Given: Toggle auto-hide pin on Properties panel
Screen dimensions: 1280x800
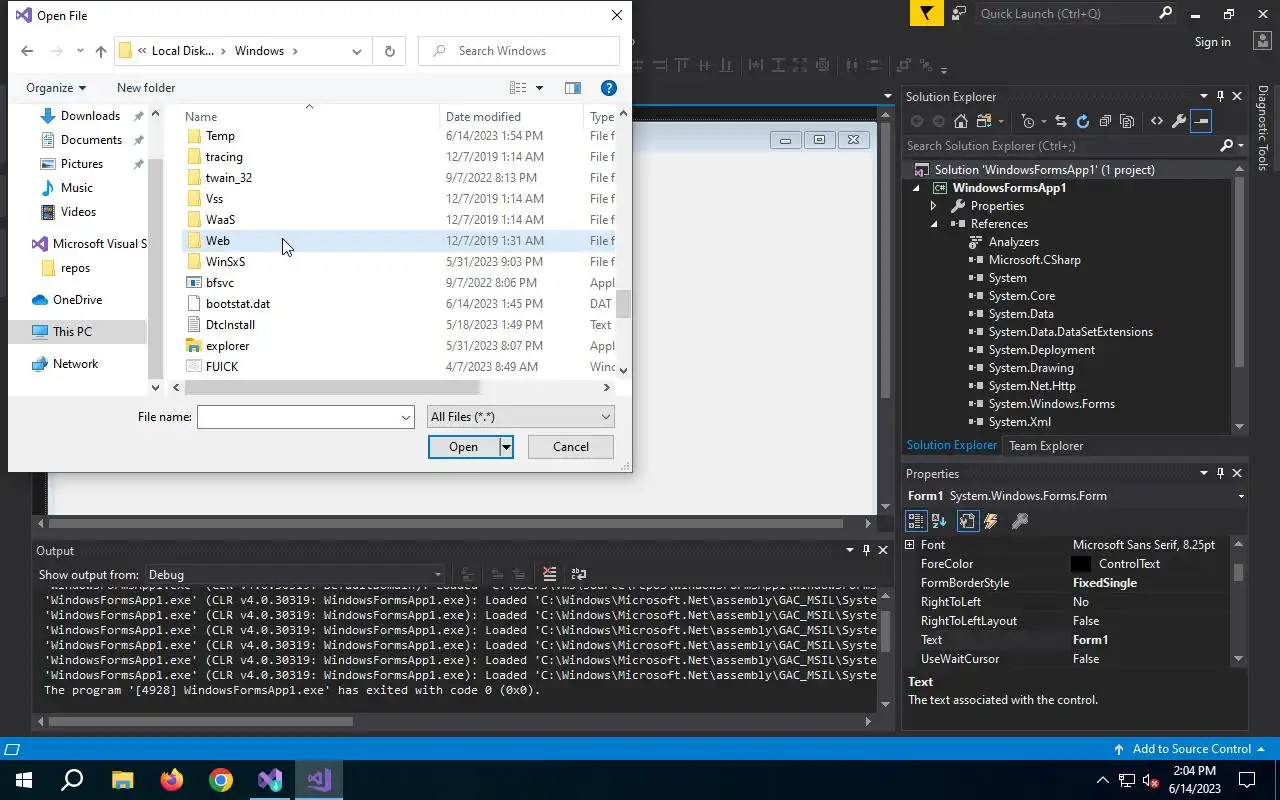Looking at the screenshot, I should 1220,474.
